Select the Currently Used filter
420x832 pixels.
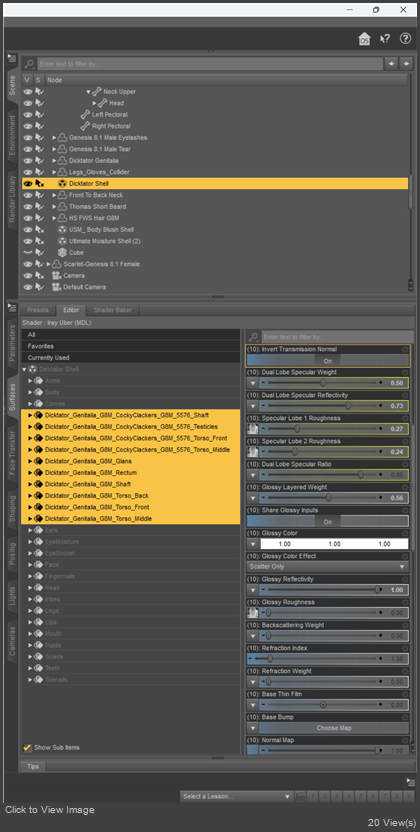[130, 358]
